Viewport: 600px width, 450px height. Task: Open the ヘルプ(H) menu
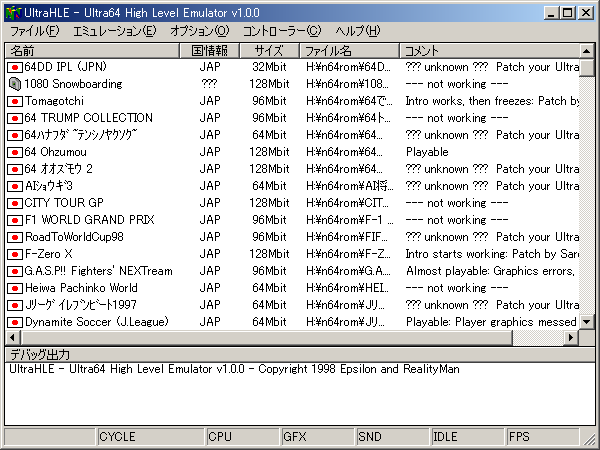click(357, 31)
